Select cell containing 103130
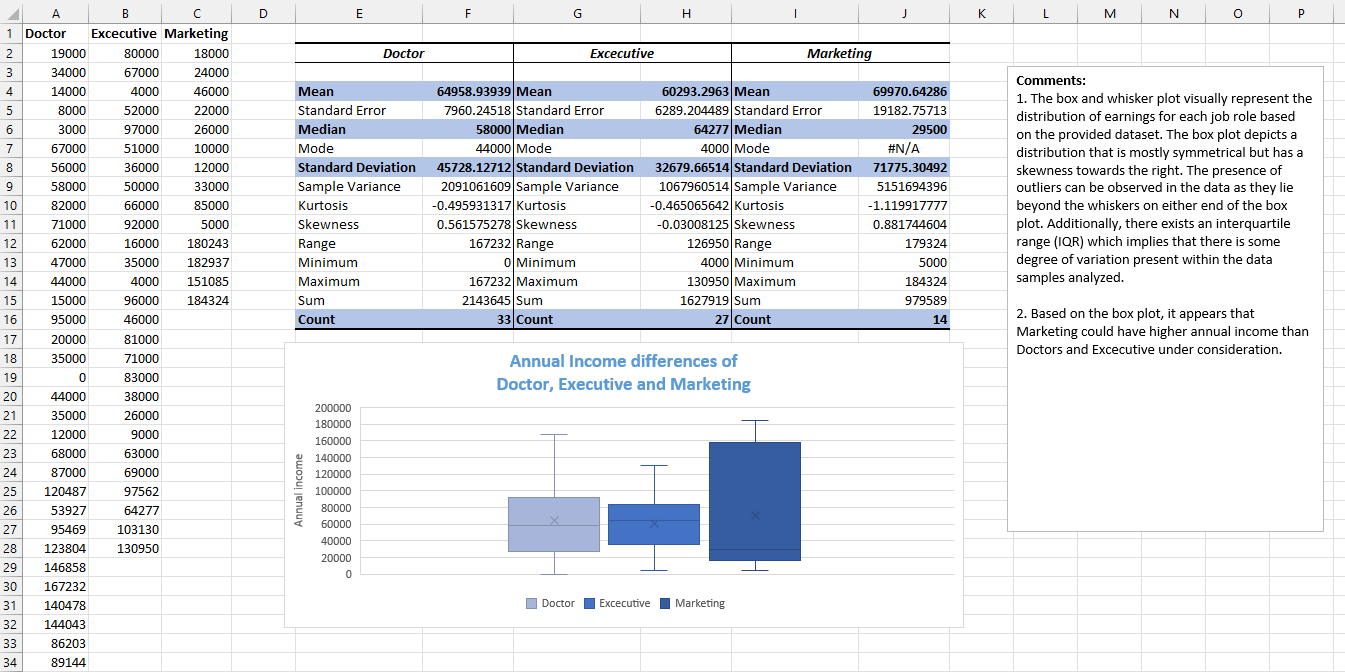 click(x=125, y=529)
